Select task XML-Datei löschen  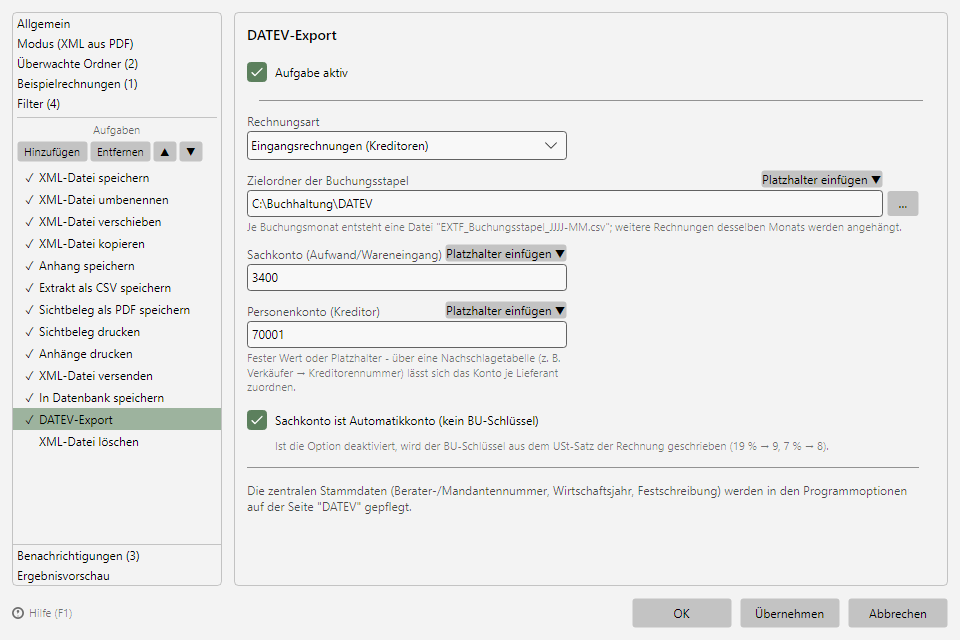(x=117, y=442)
